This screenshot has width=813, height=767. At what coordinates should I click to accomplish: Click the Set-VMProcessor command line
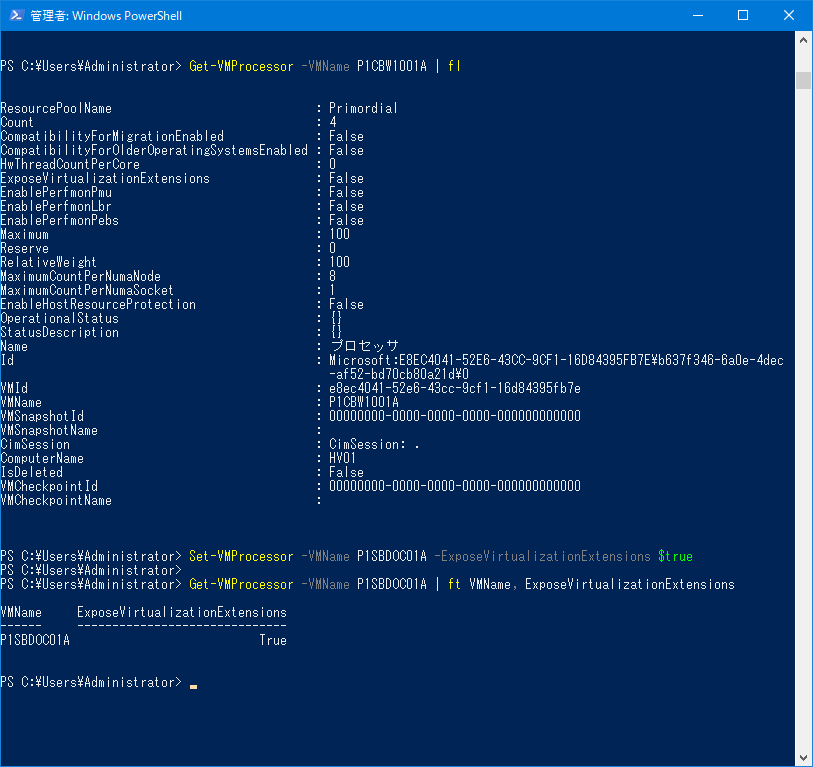(241, 555)
